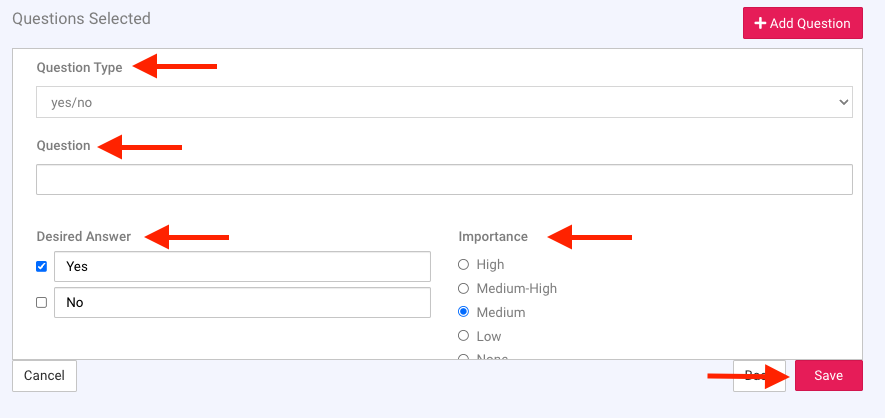Focus the Question text input field
This screenshot has width=885, height=418.
[x=443, y=180]
